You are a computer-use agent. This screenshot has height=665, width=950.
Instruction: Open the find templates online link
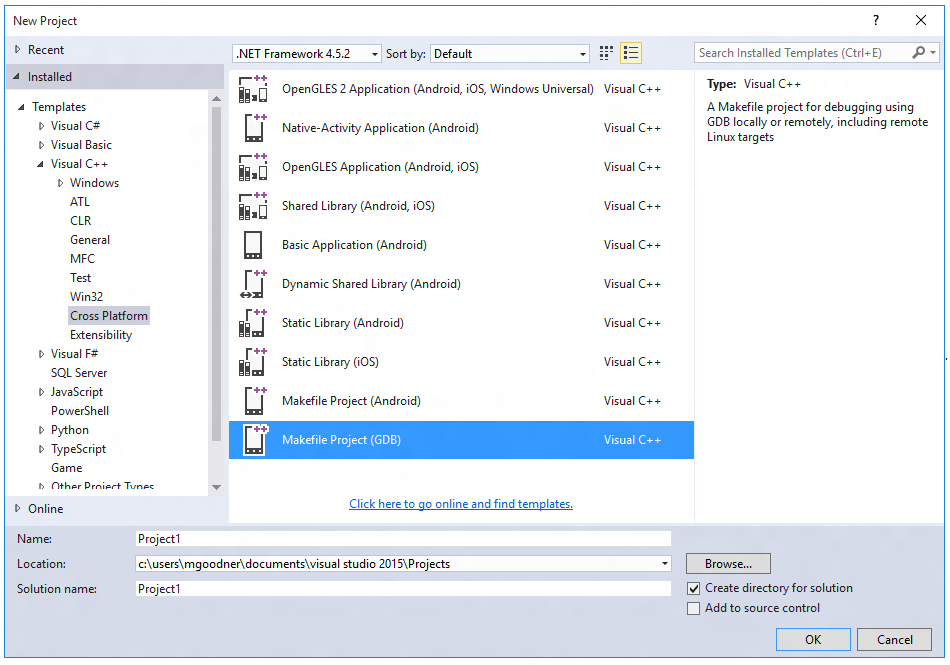[x=461, y=504]
